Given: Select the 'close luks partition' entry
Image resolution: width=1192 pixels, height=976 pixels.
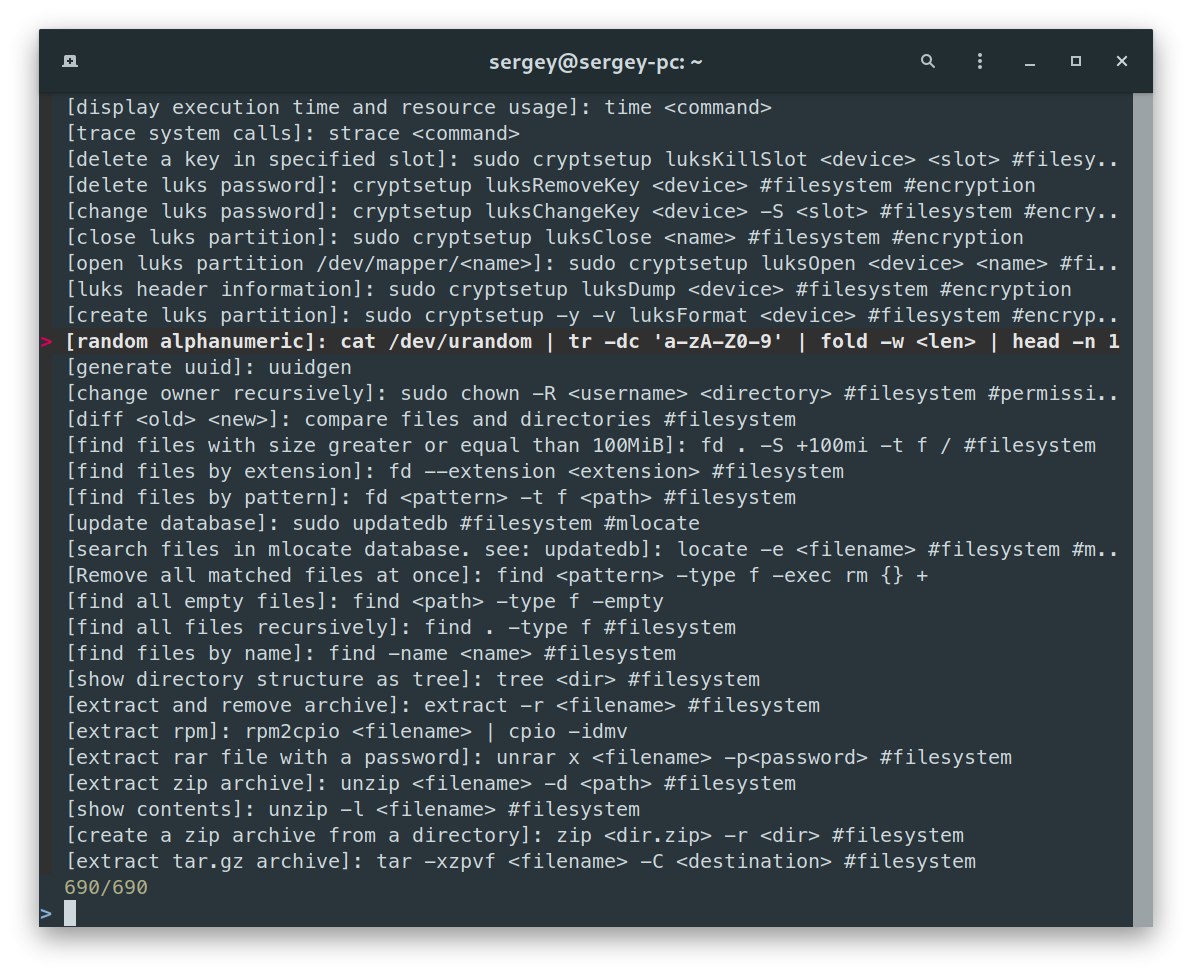Looking at the screenshot, I should 544,237.
